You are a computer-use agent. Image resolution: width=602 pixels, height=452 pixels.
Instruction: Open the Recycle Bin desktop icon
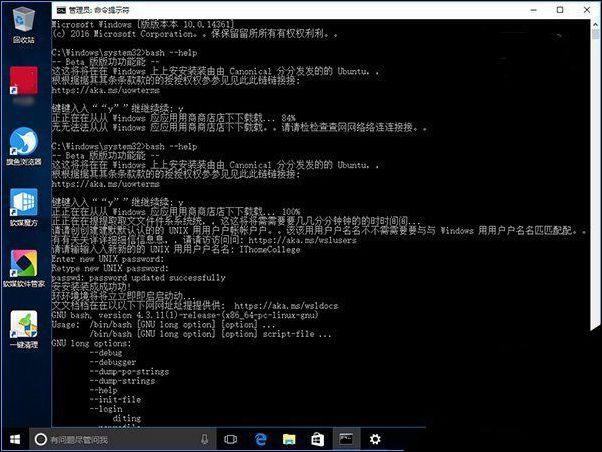24,24
